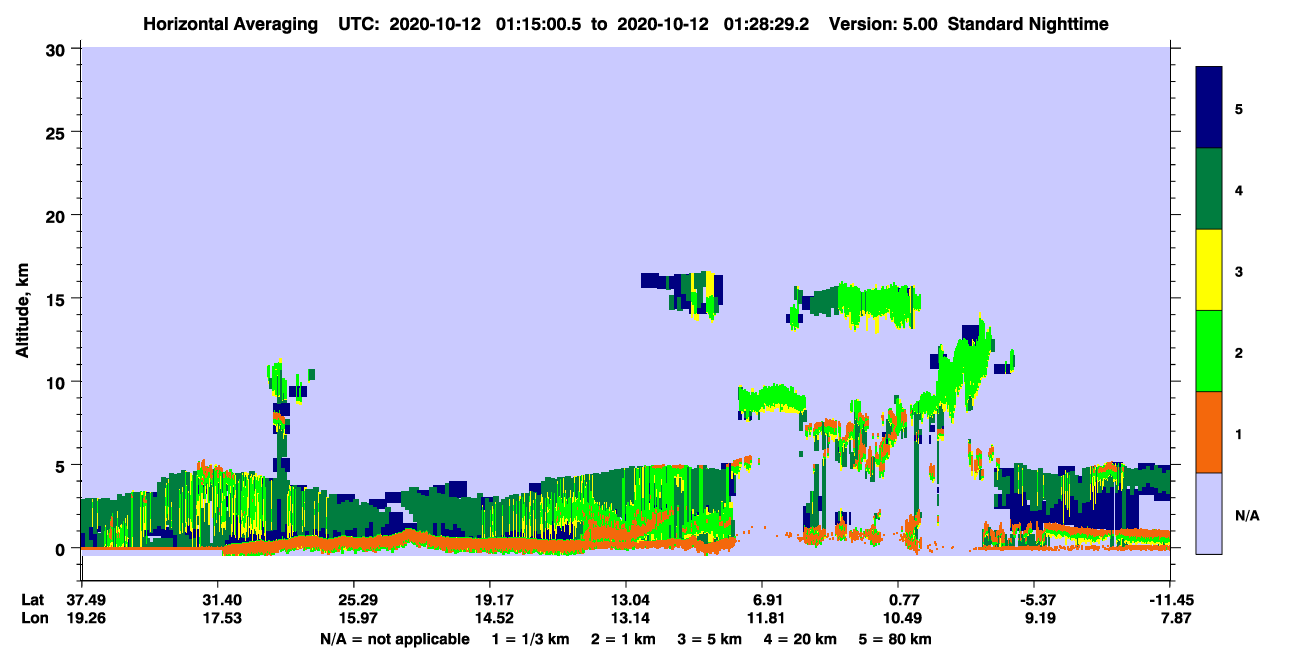Image resolution: width=1300 pixels, height=667 pixels.
Task: Click the 'Lon' row label
Action: pos(35,618)
